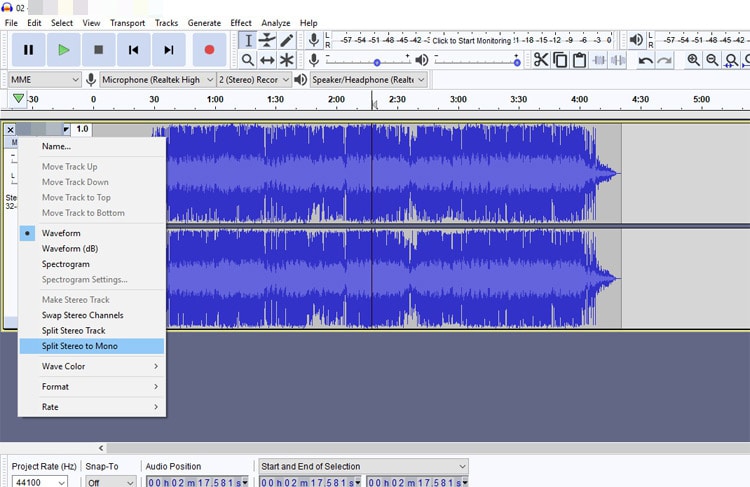Expand the Format submenu

point(92,387)
